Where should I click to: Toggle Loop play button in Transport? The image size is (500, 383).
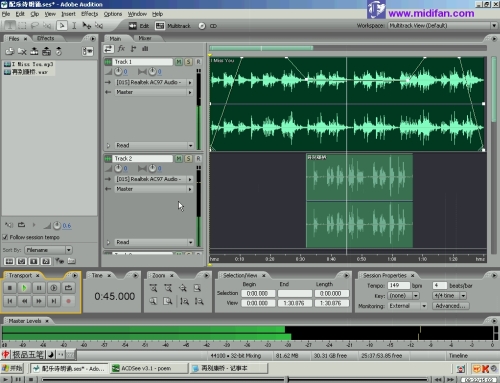coord(68,288)
